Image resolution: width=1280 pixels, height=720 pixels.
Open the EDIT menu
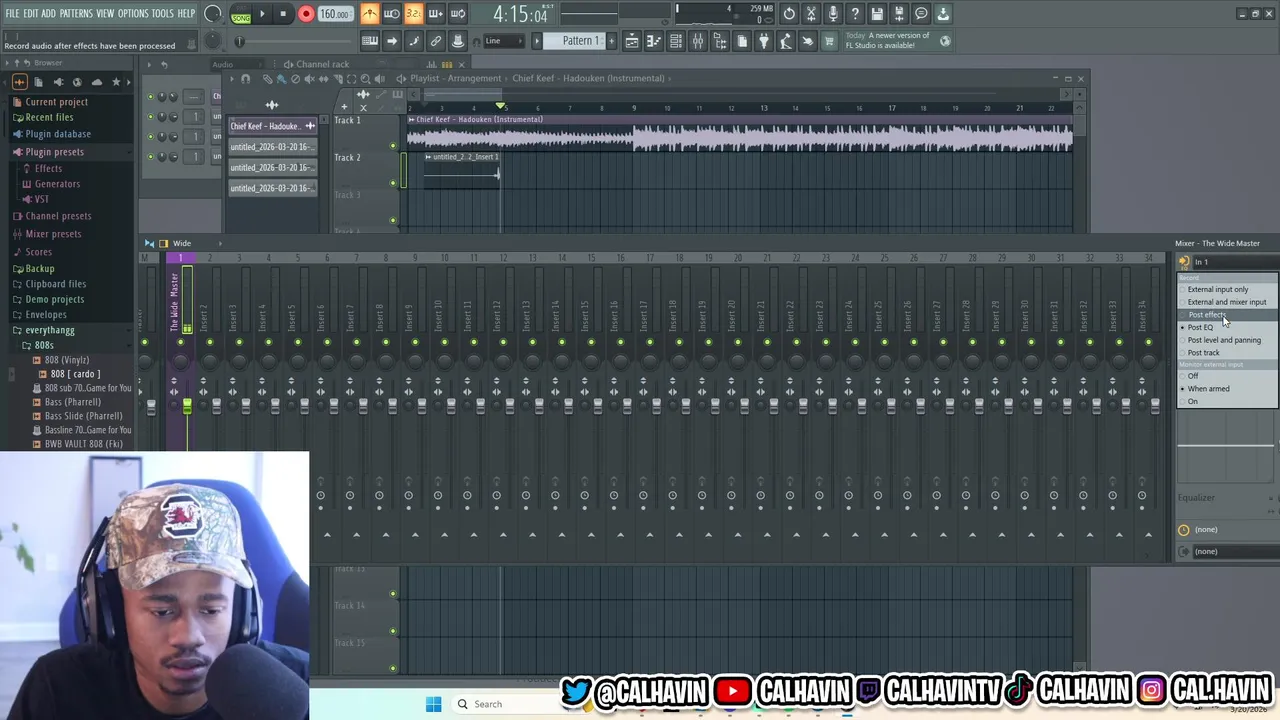point(31,14)
